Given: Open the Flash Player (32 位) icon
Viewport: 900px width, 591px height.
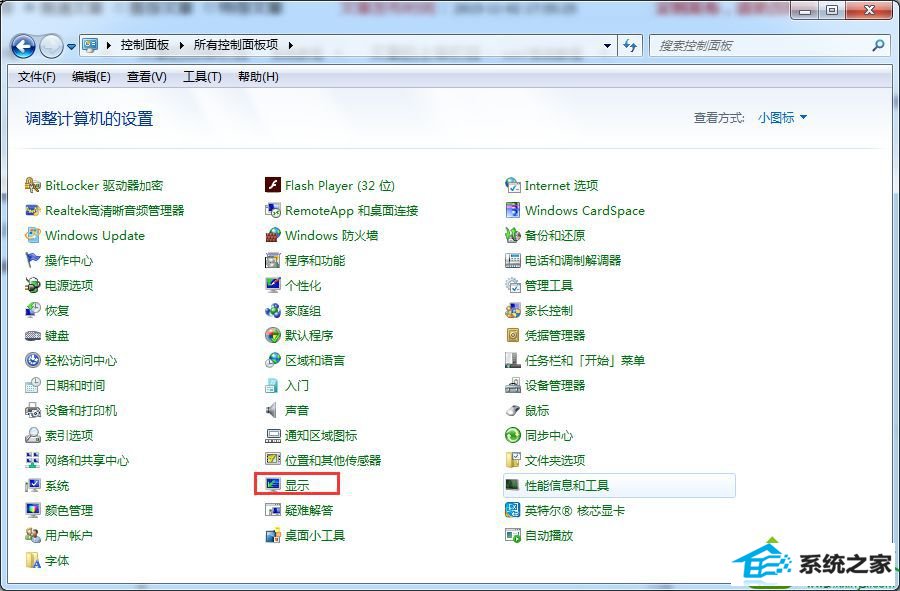Looking at the screenshot, I should point(273,185).
